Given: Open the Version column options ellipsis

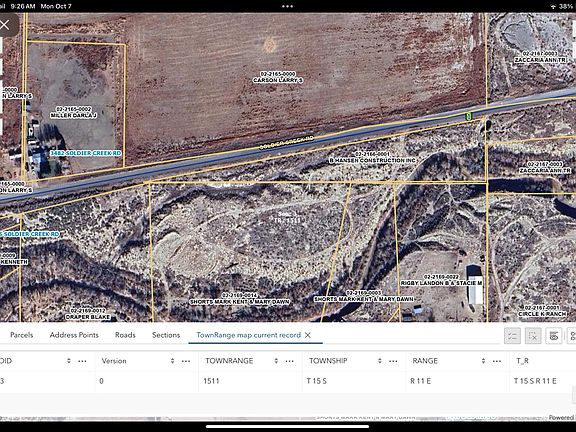Looking at the screenshot, I should [186, 361].
